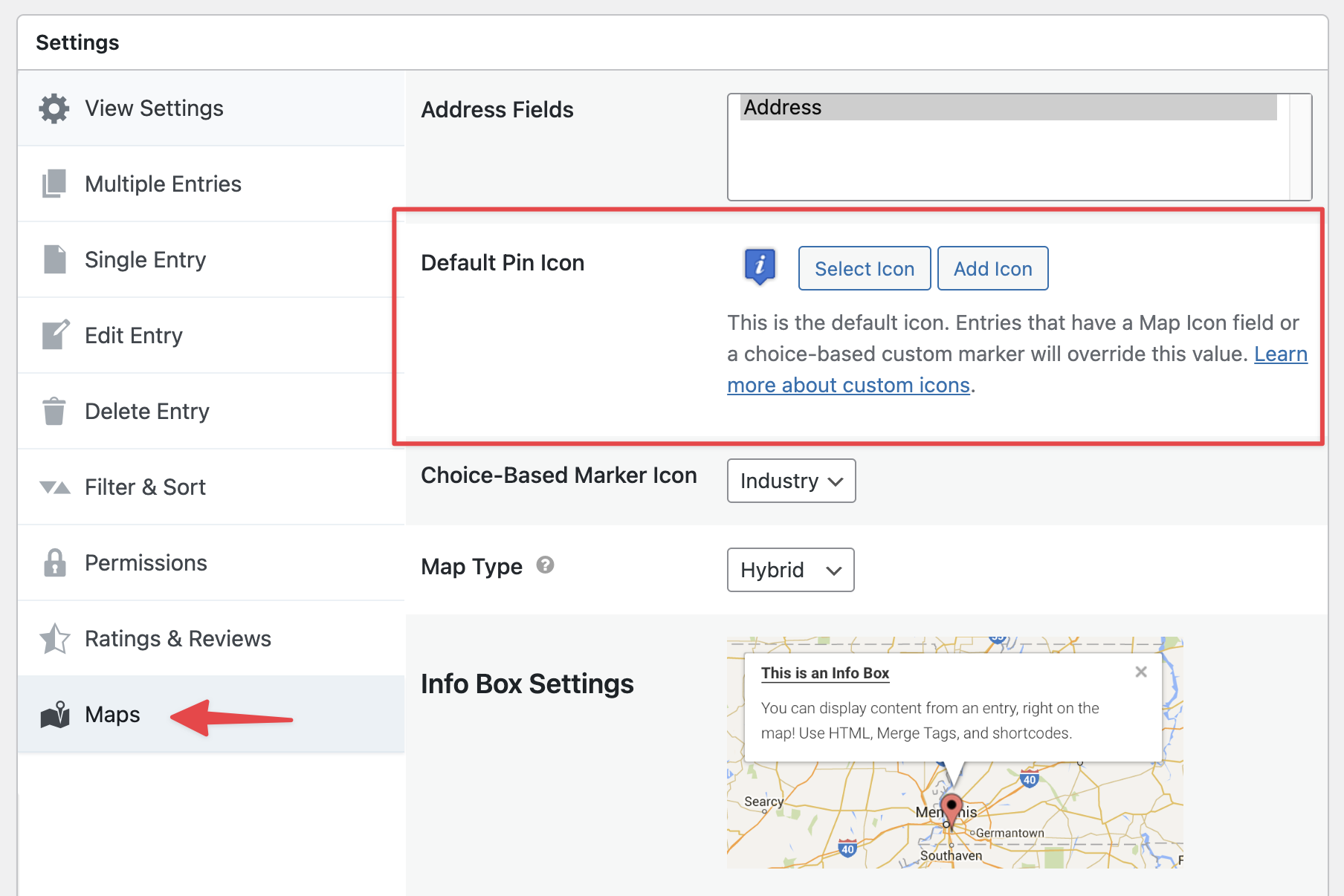The width and height of the screenshot is (1344, 896).
Task: Switch to Ratings & Reviews tab
Action: click(211, 638)
